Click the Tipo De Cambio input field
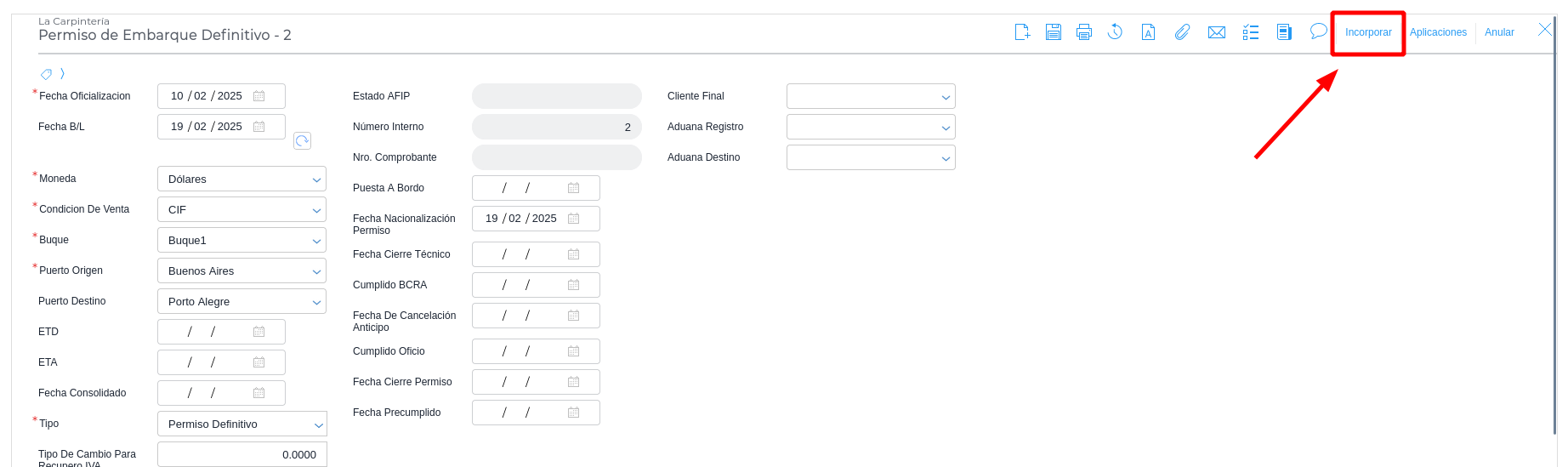The image size is (1568, 467). (x=241, y=454)
